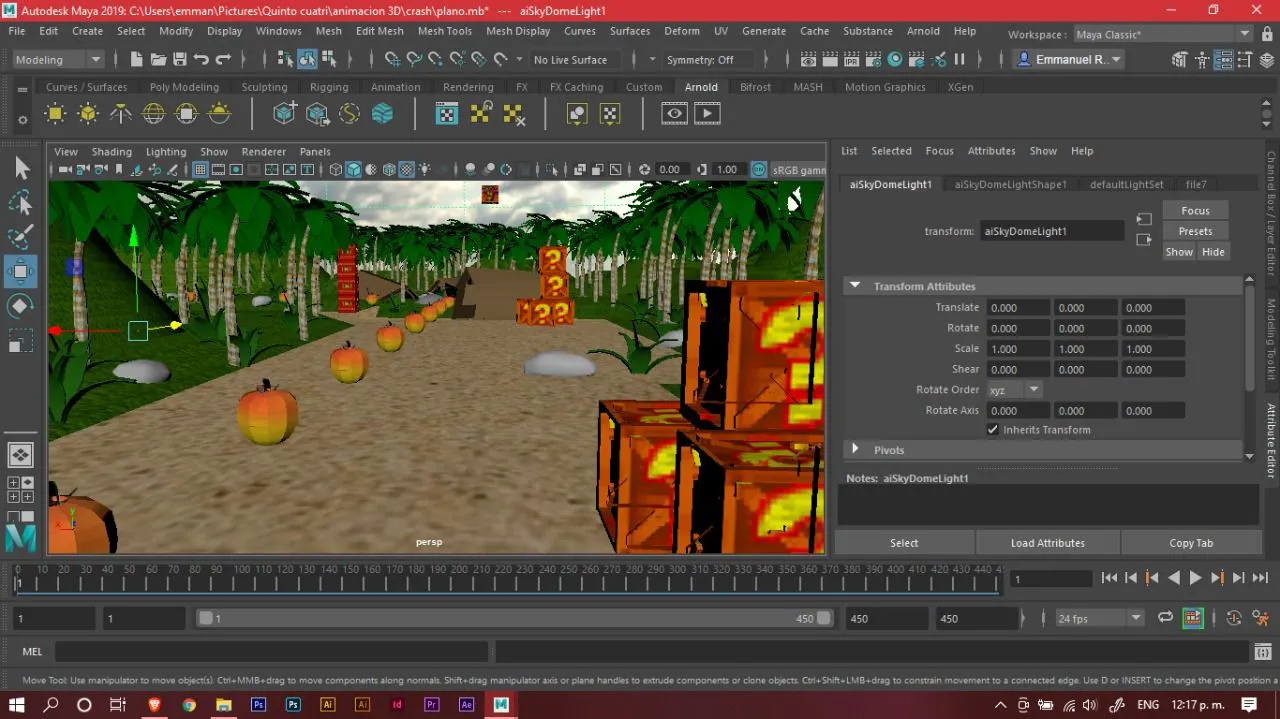Activate the Scale tool in toolbox
The width and height of the screenshot is (1280, 719).
pos(21,340)
